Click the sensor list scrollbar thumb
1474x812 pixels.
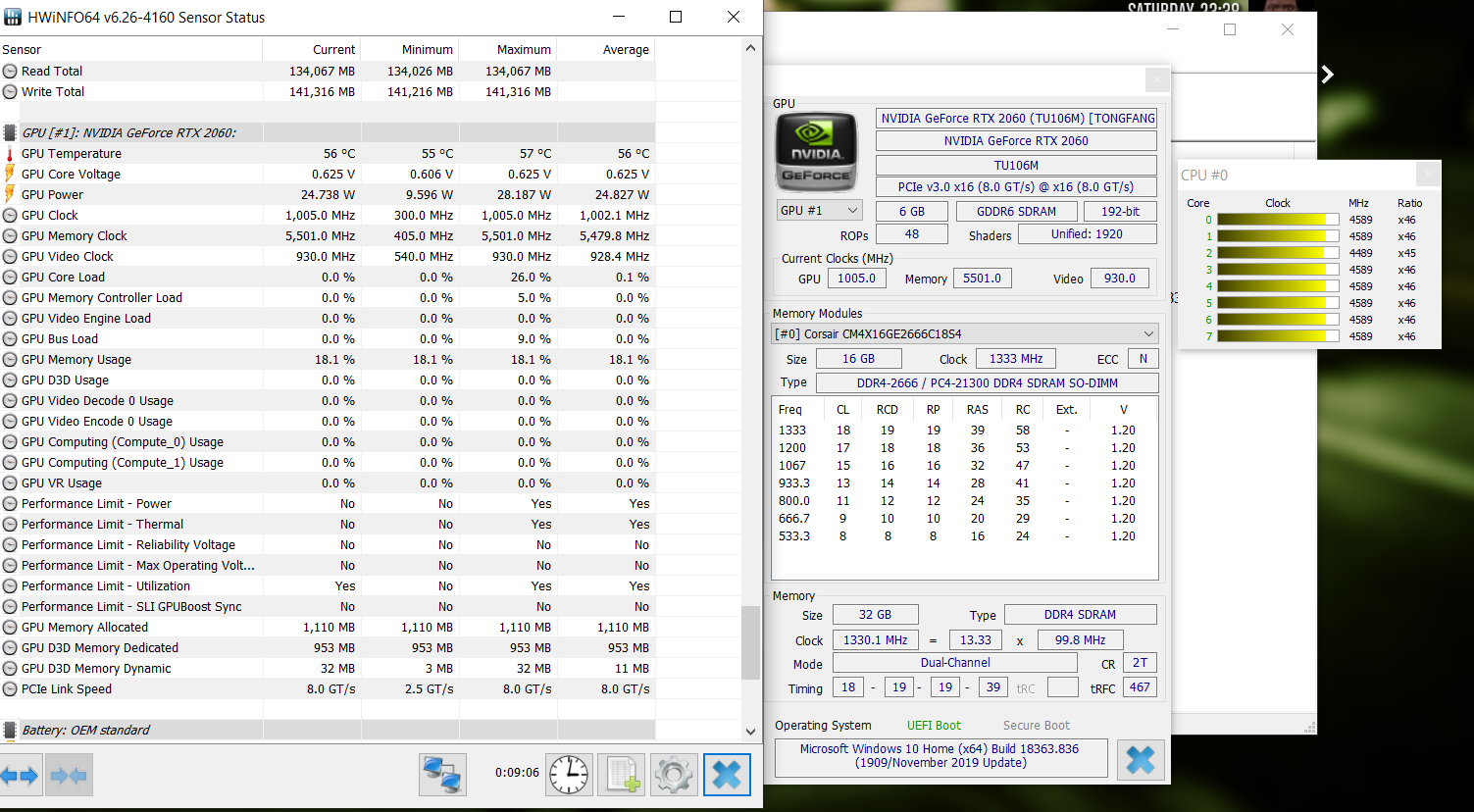(x=750, y=642)
